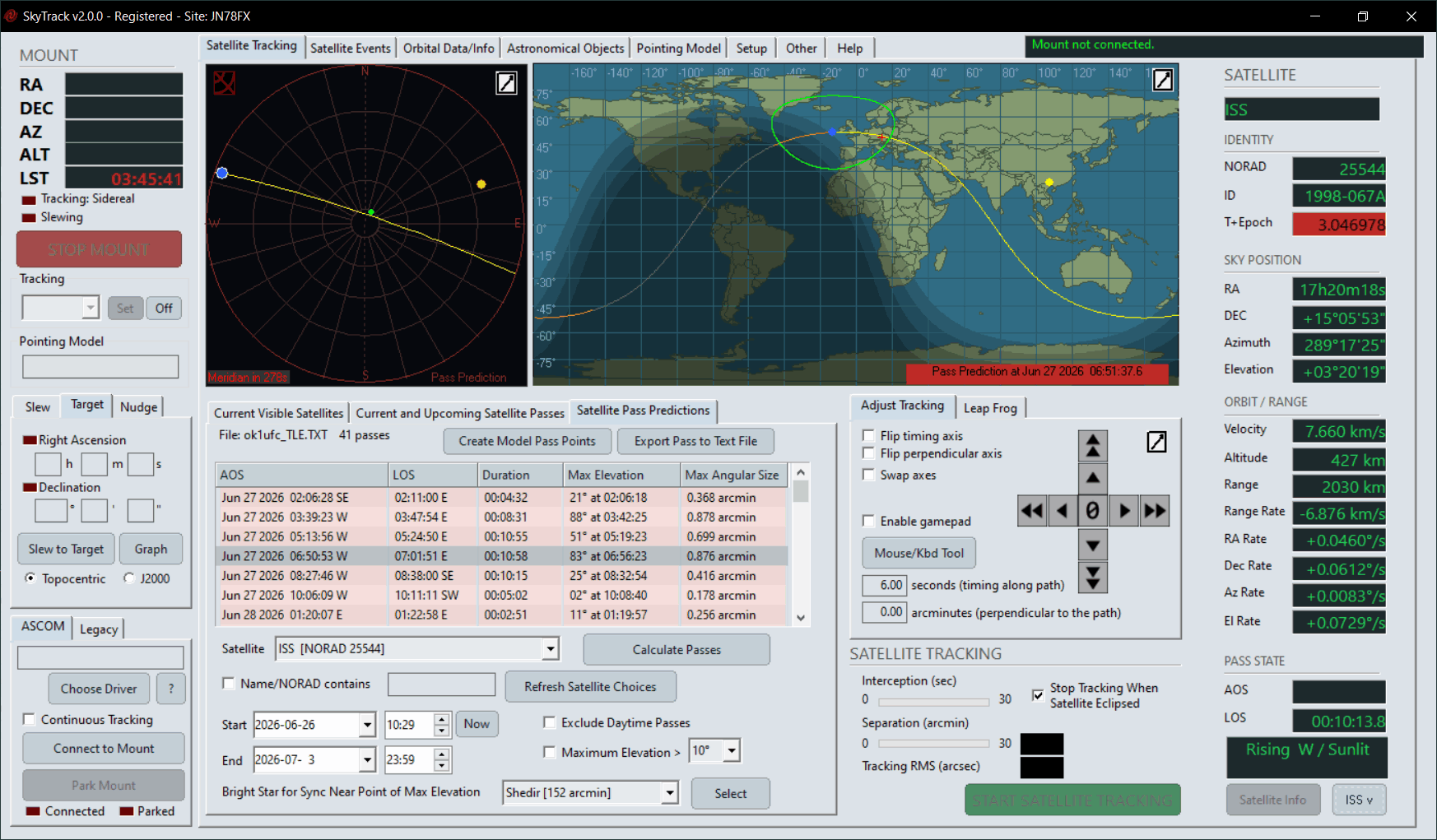Open the Satellite ISS NORAD combo box
Viewport: 1437px width, 840px height.
coord(550,649)
